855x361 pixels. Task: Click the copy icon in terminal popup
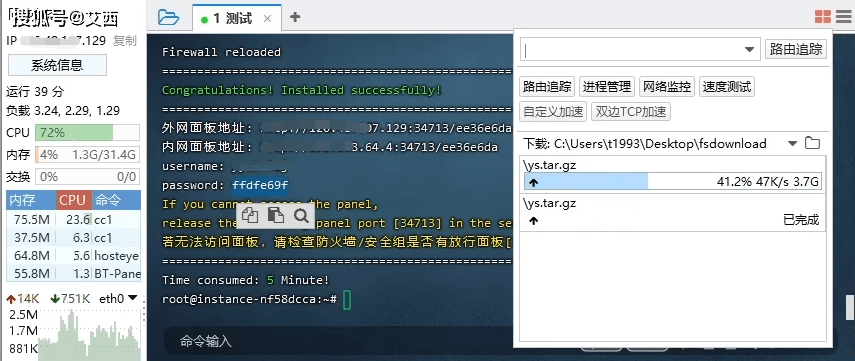tap(250, 216)
